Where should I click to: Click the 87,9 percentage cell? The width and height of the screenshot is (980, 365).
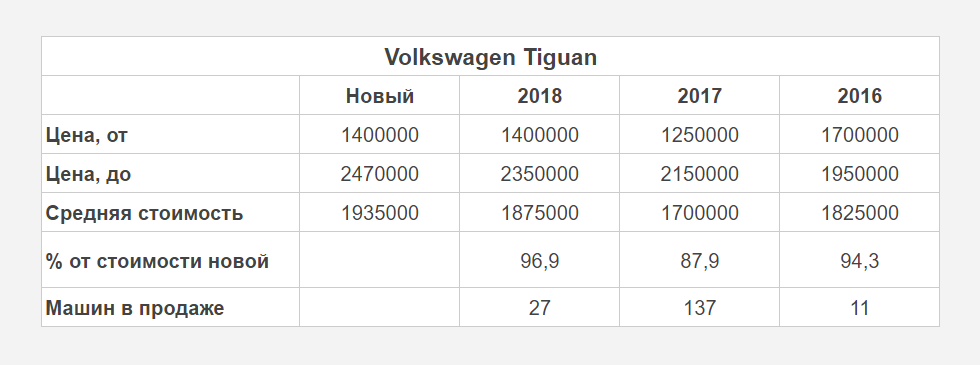699,261
